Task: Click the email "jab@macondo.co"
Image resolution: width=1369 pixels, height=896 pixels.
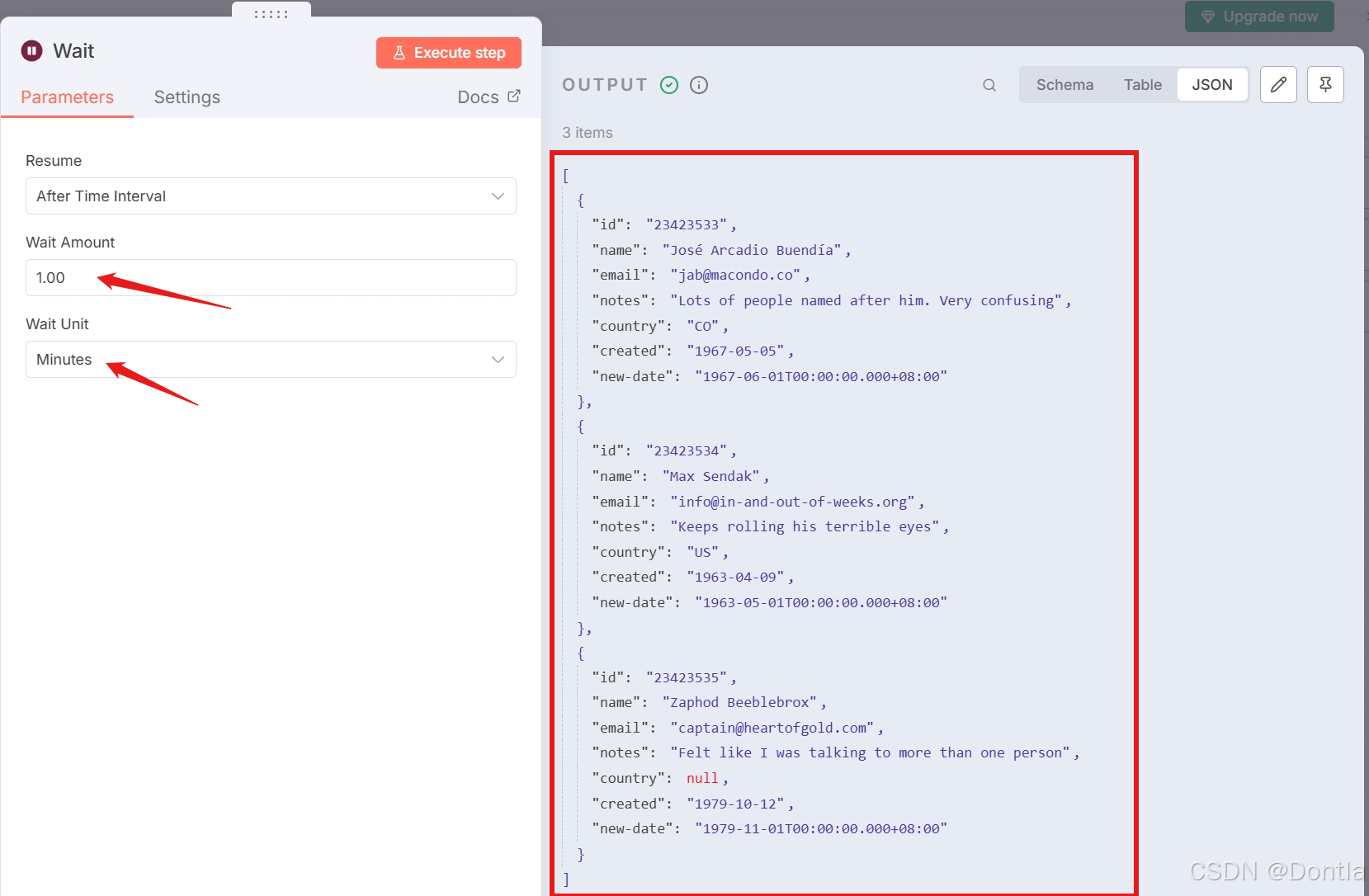Action: 735,276
